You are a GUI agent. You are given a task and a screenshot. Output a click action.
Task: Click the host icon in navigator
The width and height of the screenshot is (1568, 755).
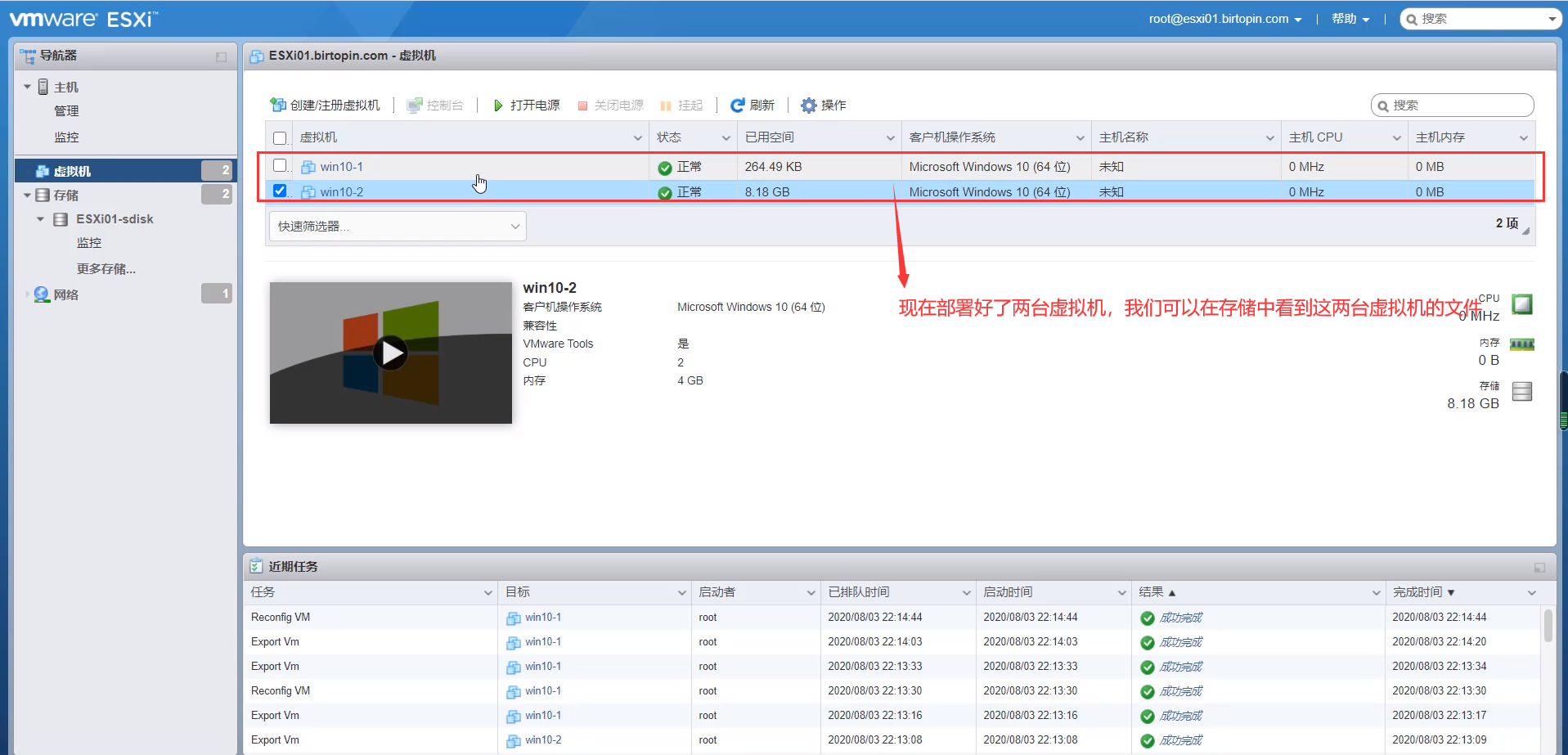(x=43, y=87)
